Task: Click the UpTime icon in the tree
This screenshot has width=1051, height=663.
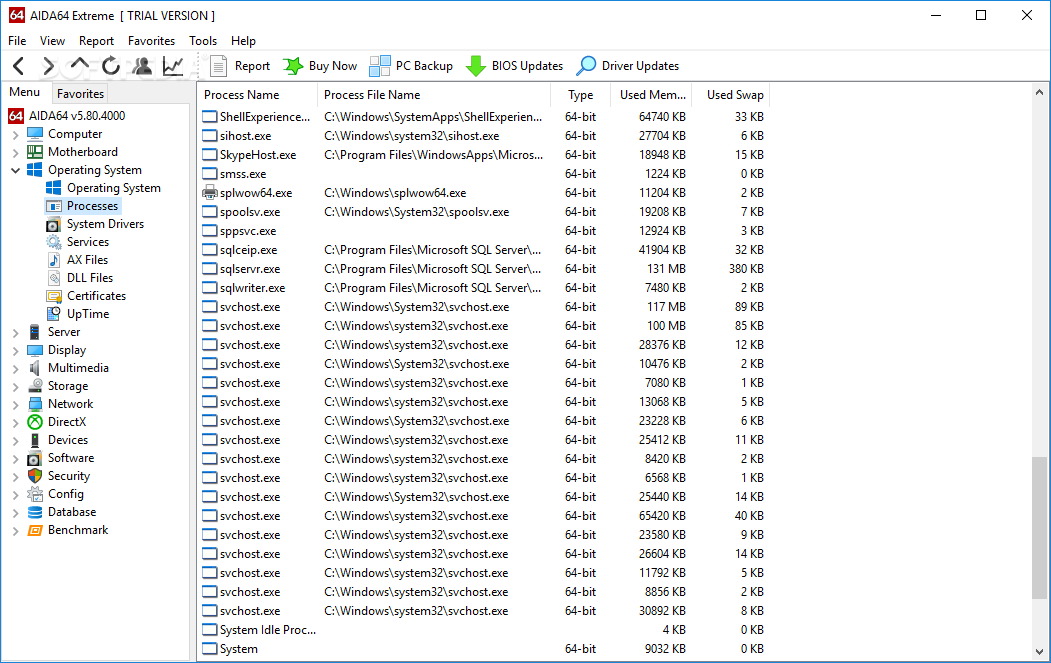Action: [x=54, y=314]
